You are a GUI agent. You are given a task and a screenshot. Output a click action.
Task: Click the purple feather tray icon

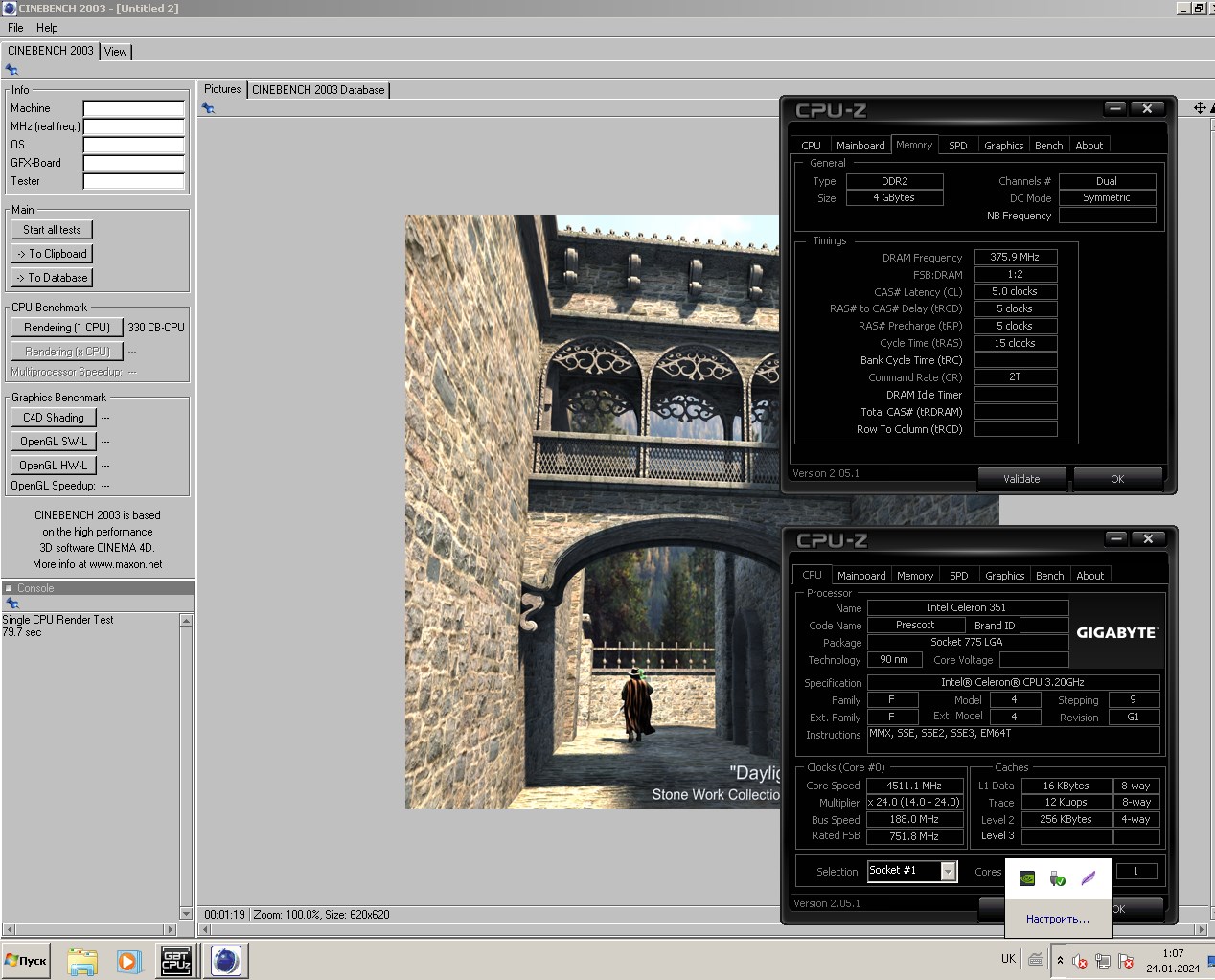(x=1088, y=877)
